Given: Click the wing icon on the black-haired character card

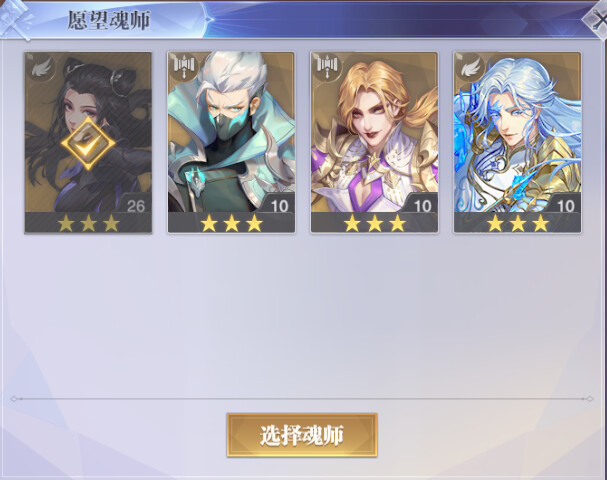Looking at the screenshot, I should (x=41, y=69).
